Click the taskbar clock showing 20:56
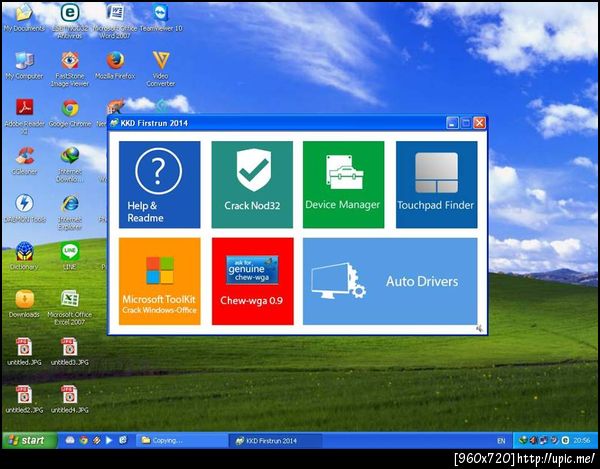 click(x=582, y=441)
